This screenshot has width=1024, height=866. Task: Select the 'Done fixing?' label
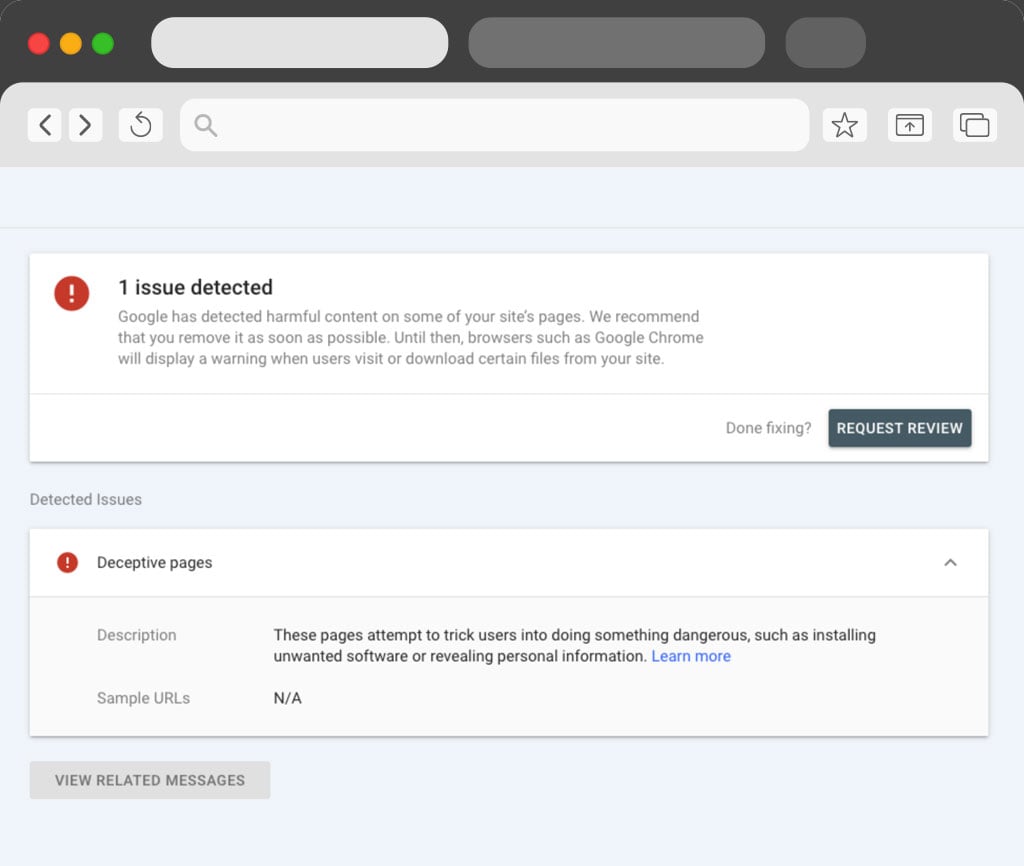pos(768,427)
